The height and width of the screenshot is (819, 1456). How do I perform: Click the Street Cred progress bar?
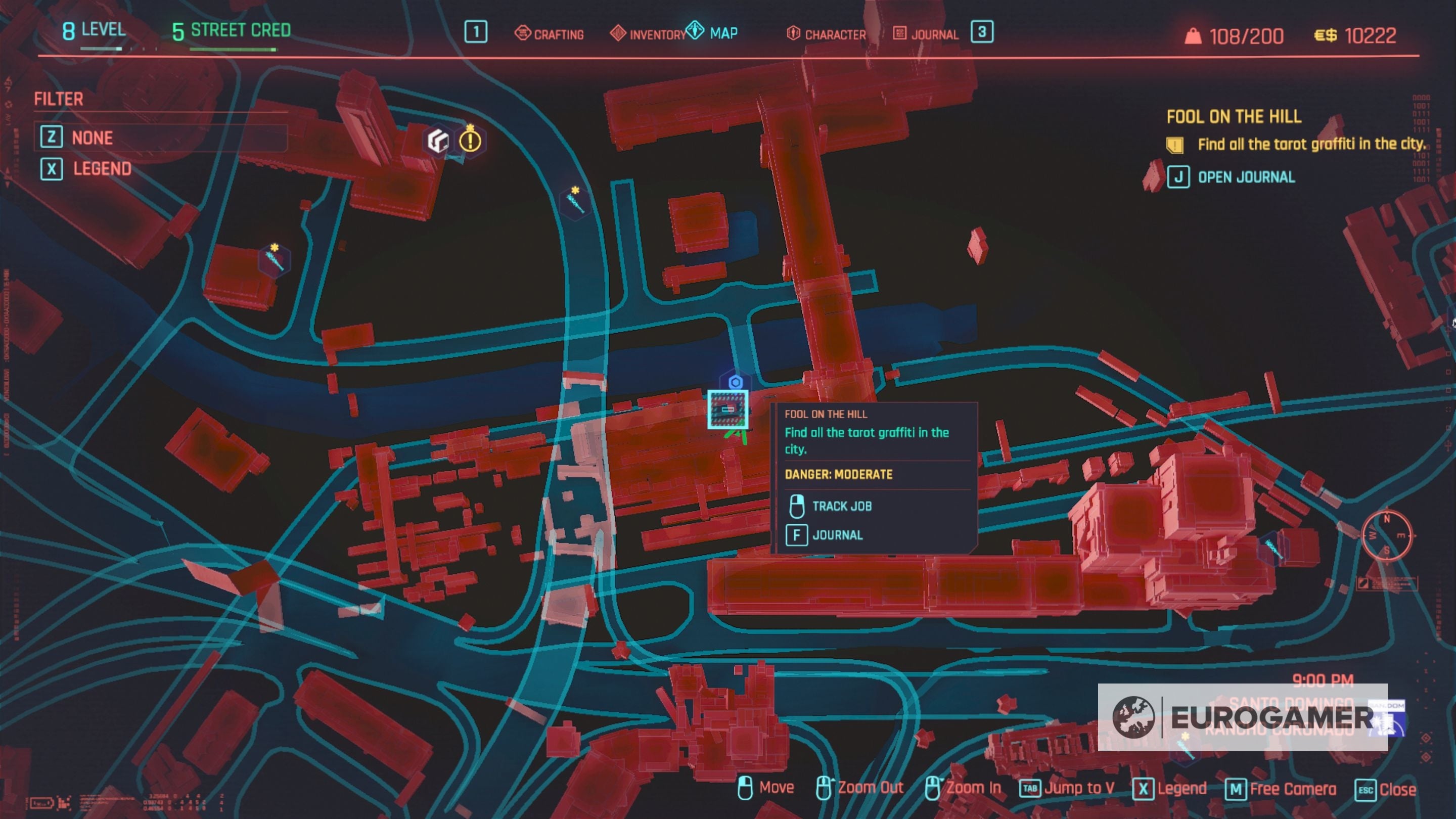point(233,50)
